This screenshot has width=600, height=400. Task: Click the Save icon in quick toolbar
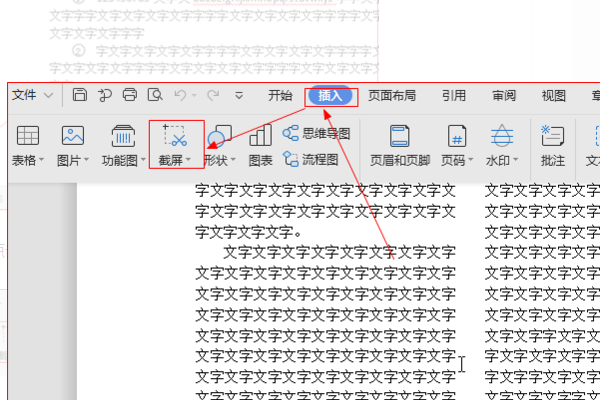pos(80,95)
